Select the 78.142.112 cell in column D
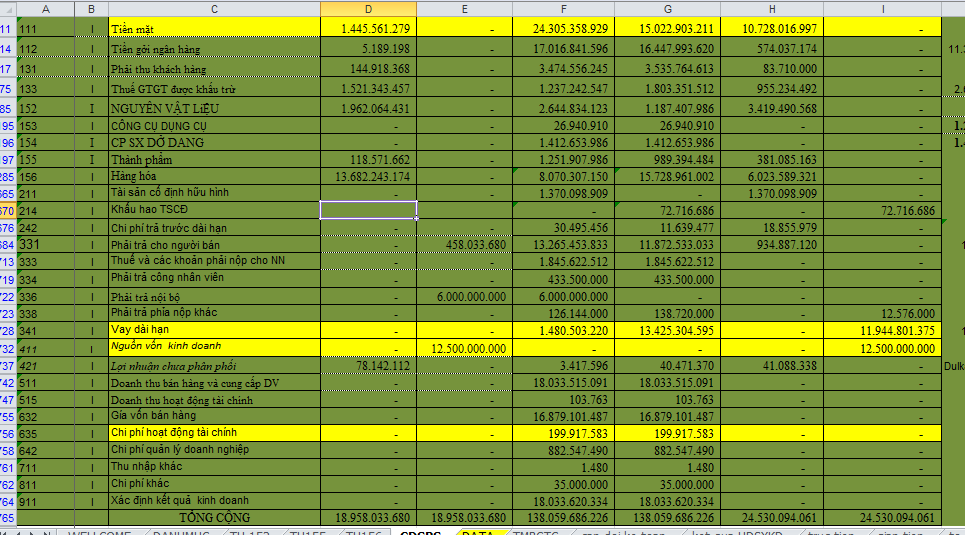The height and width of the screenshot is (535, 965). point(368,366)
